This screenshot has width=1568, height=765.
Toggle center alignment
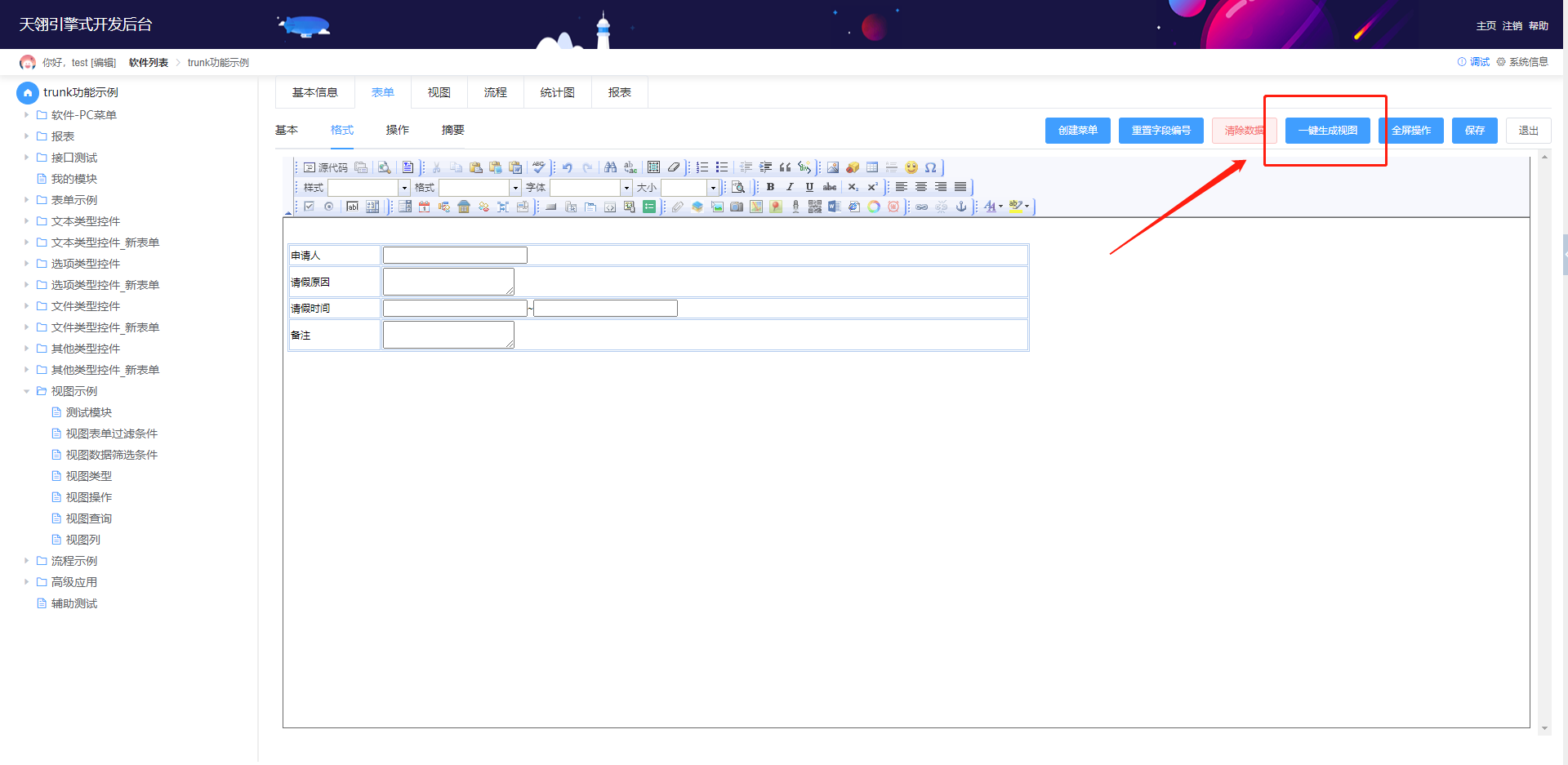[921, 187]
